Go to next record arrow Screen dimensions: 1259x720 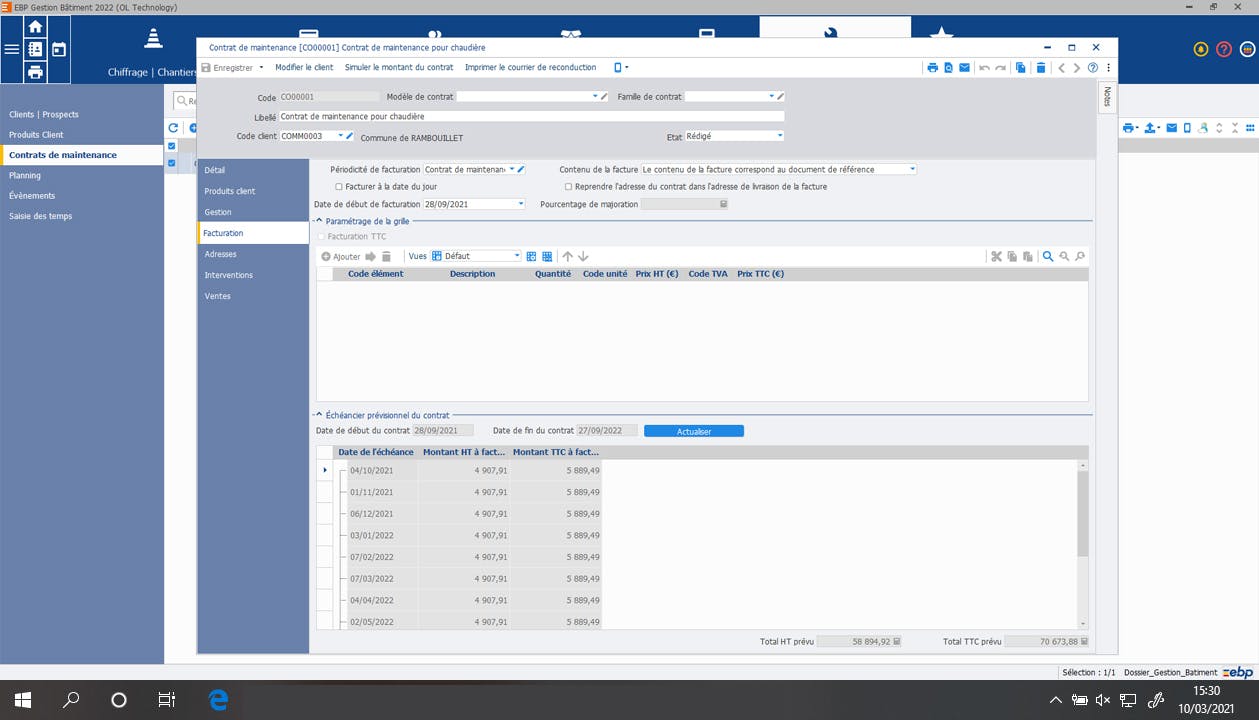pos(1076,68)
